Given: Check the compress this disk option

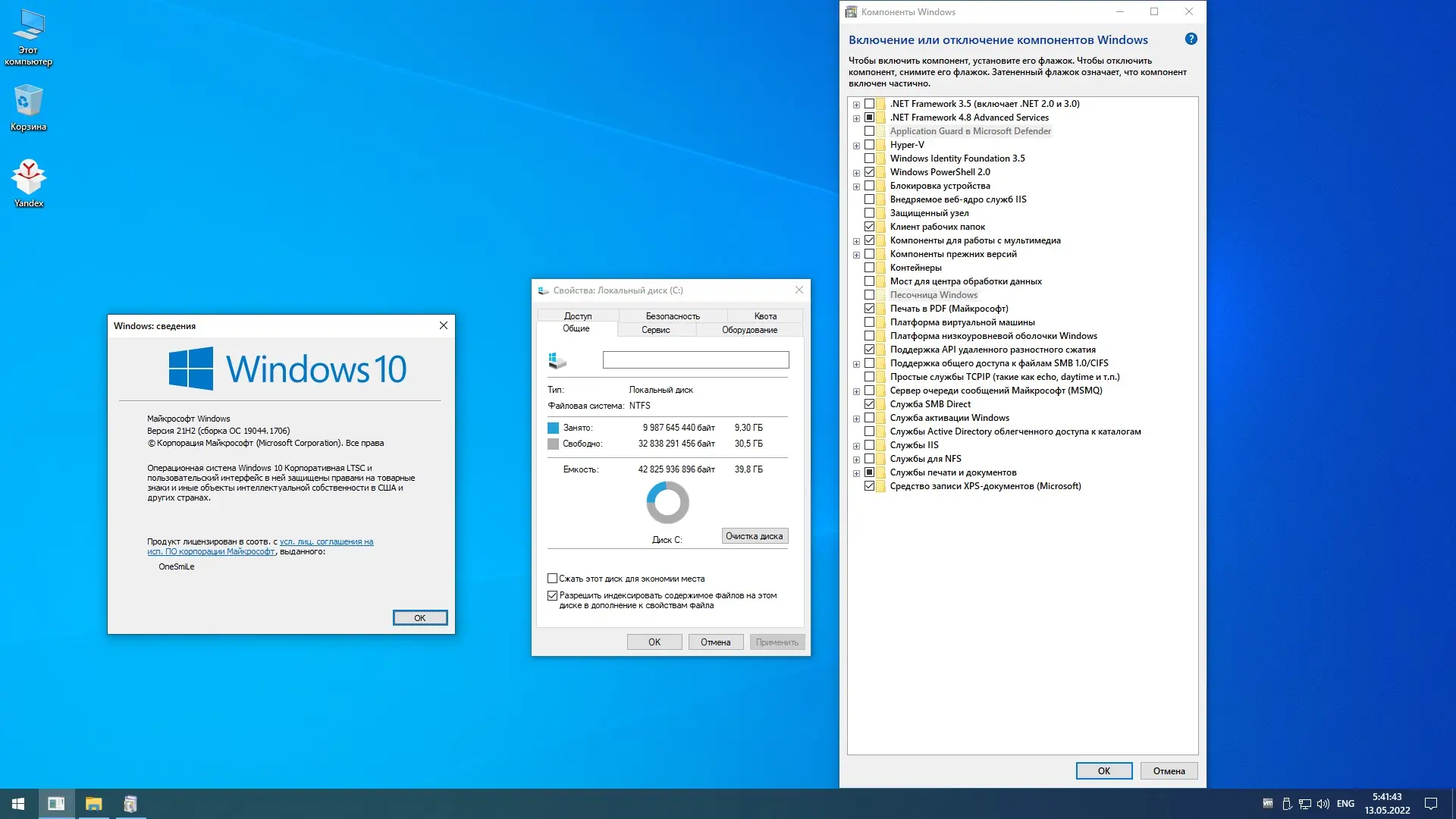Looking at the screenshot, I should click(553, 579).
